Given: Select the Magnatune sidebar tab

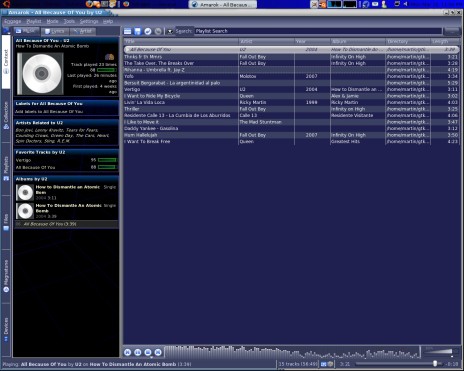Looking at the screenshot, I should coord(6,276).
